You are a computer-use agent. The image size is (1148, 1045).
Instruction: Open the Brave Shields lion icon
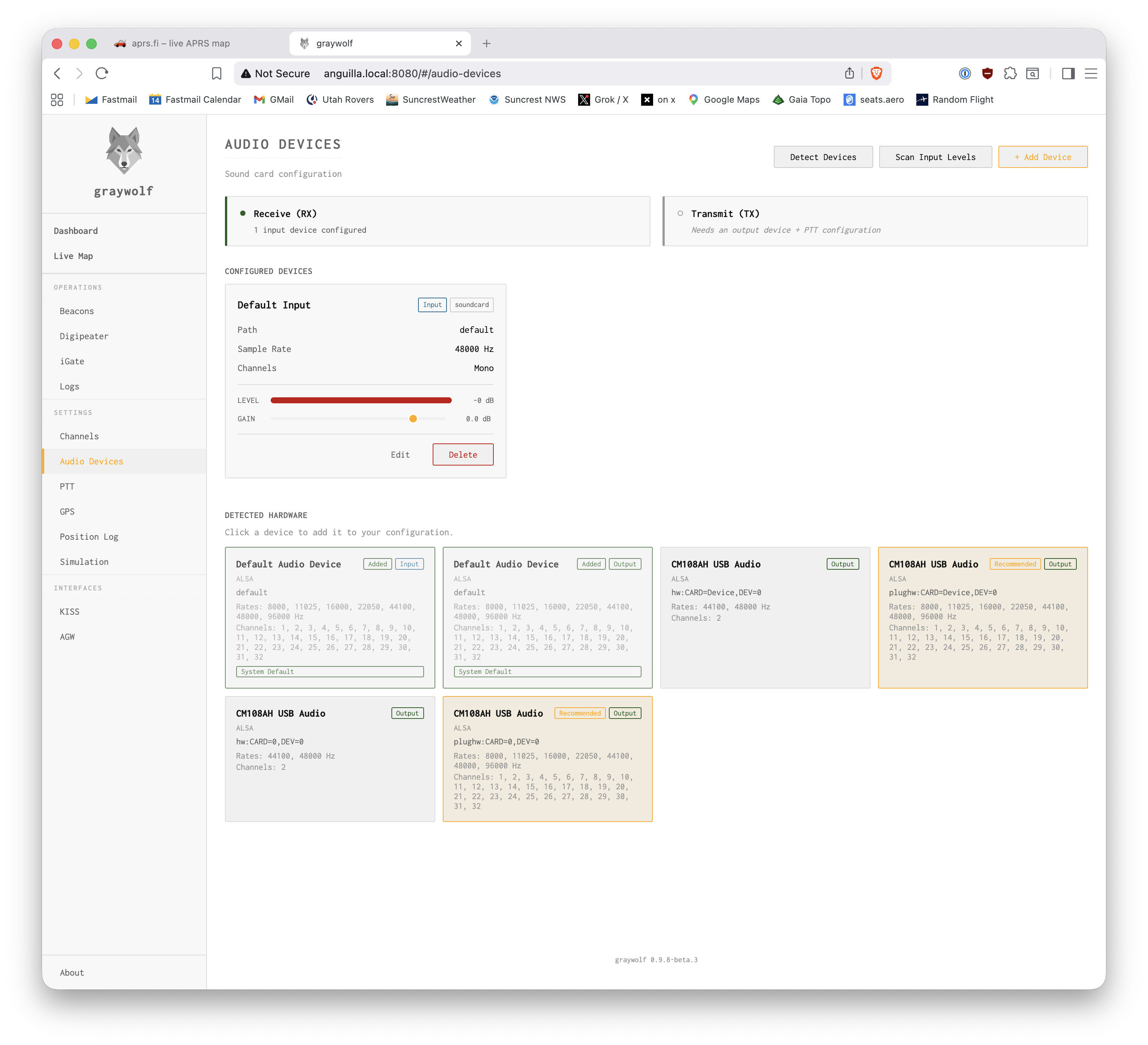pos(877,73)
